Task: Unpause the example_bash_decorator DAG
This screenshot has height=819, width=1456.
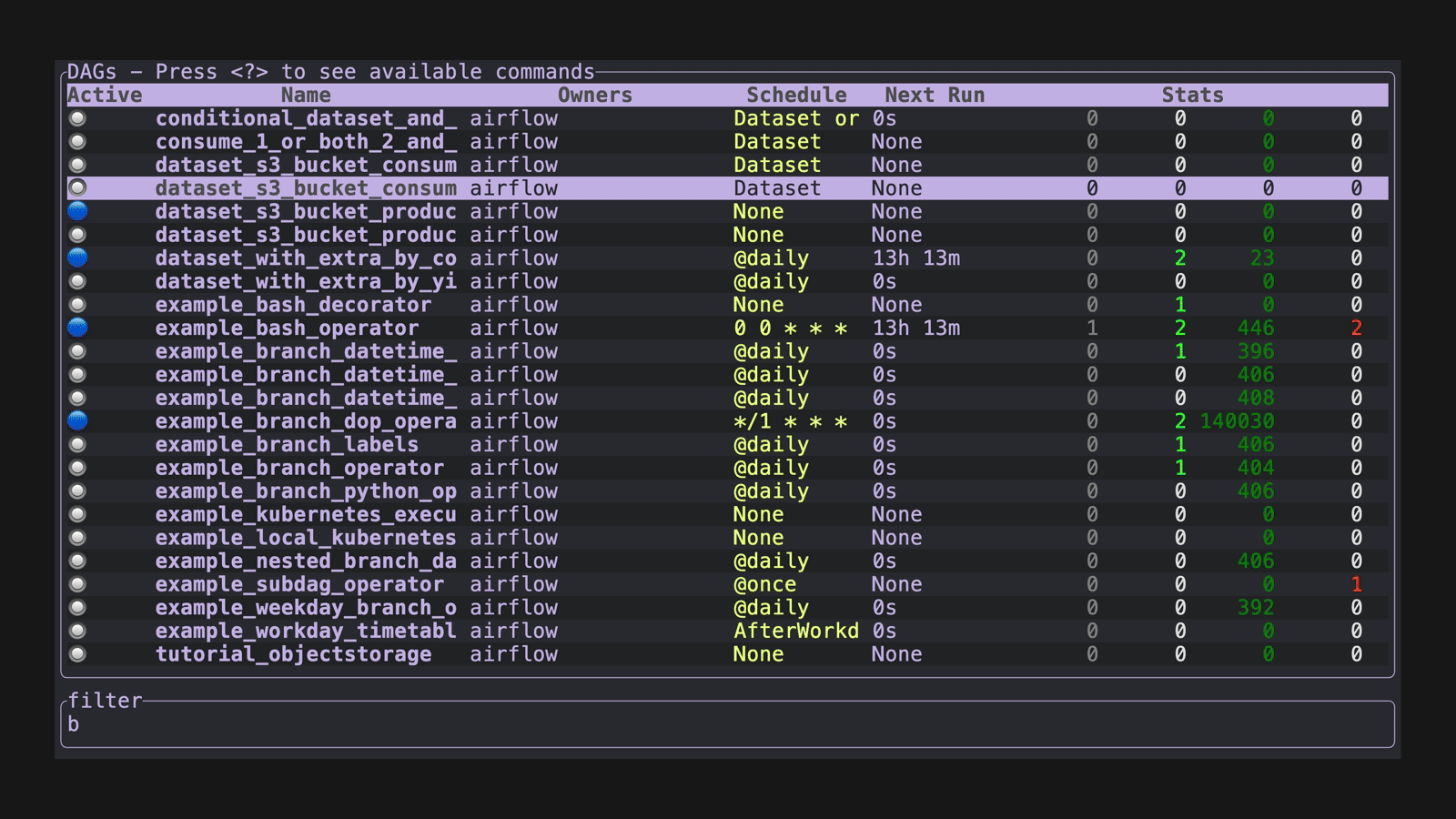Action: (x=77, y=304)
